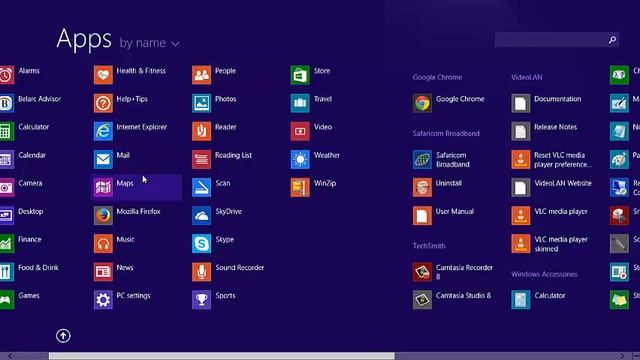
Task: Open VideoLAN Website shortcut
Action: tap(552, 187)
